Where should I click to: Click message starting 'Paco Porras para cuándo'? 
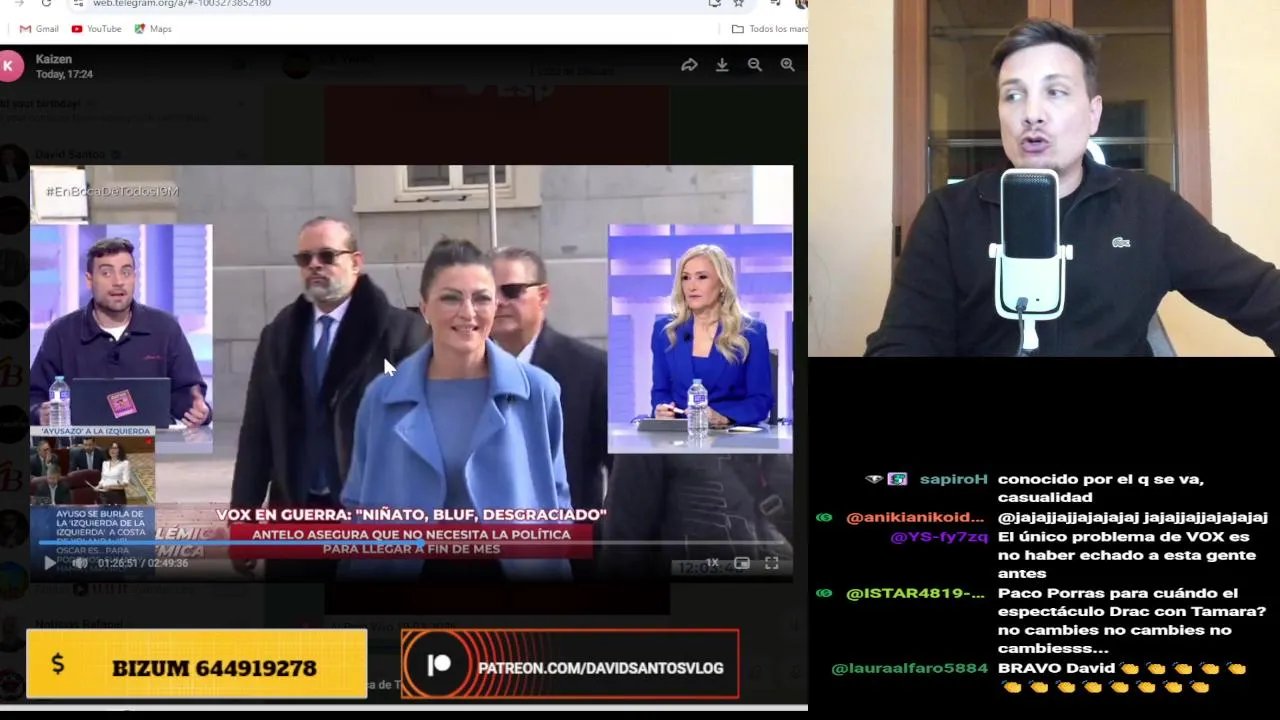[1132, 621]
